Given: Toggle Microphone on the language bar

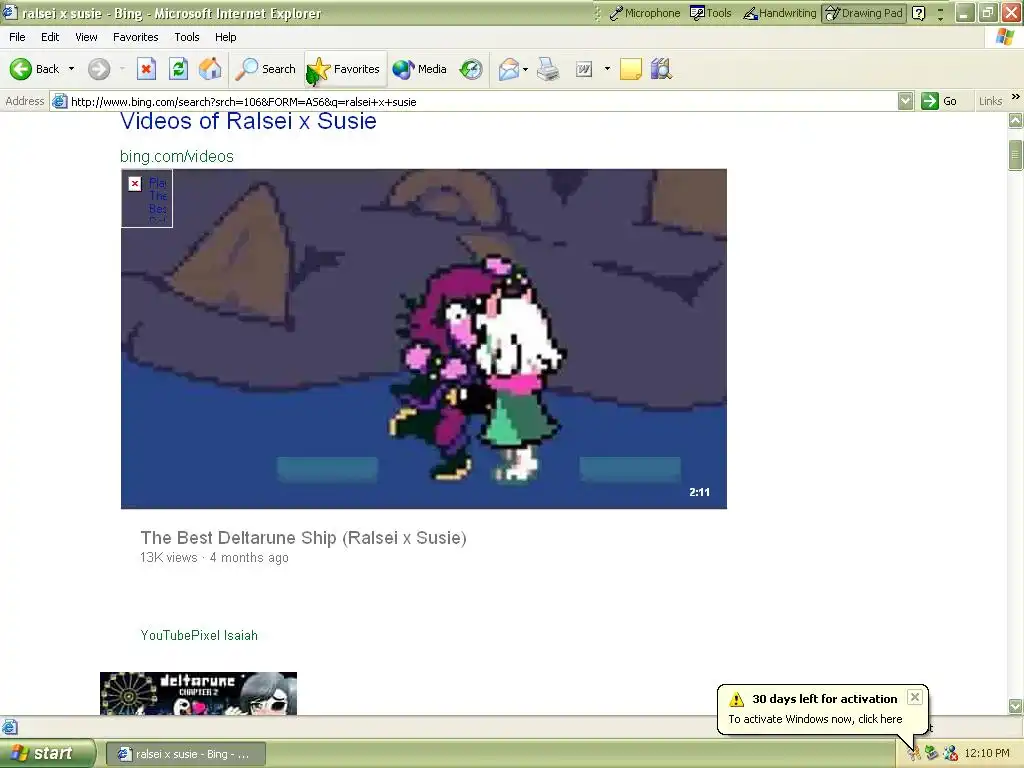Looking at the screenshot, I should tap(645, 13).
